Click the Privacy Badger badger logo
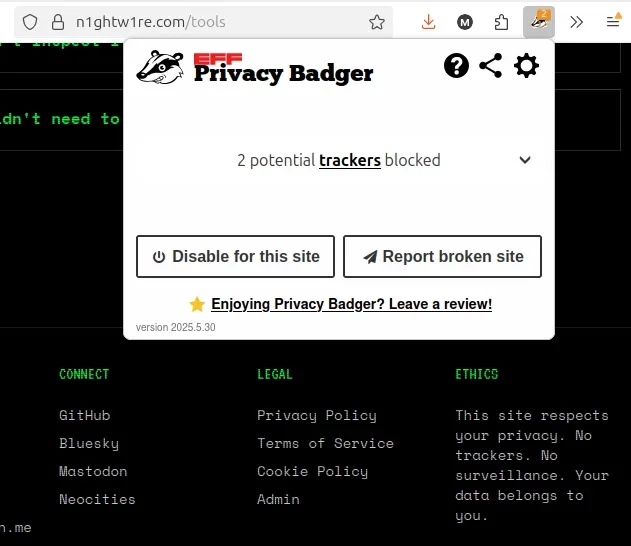Viewport: 631px width, 546px height. [x=160, y=67]
